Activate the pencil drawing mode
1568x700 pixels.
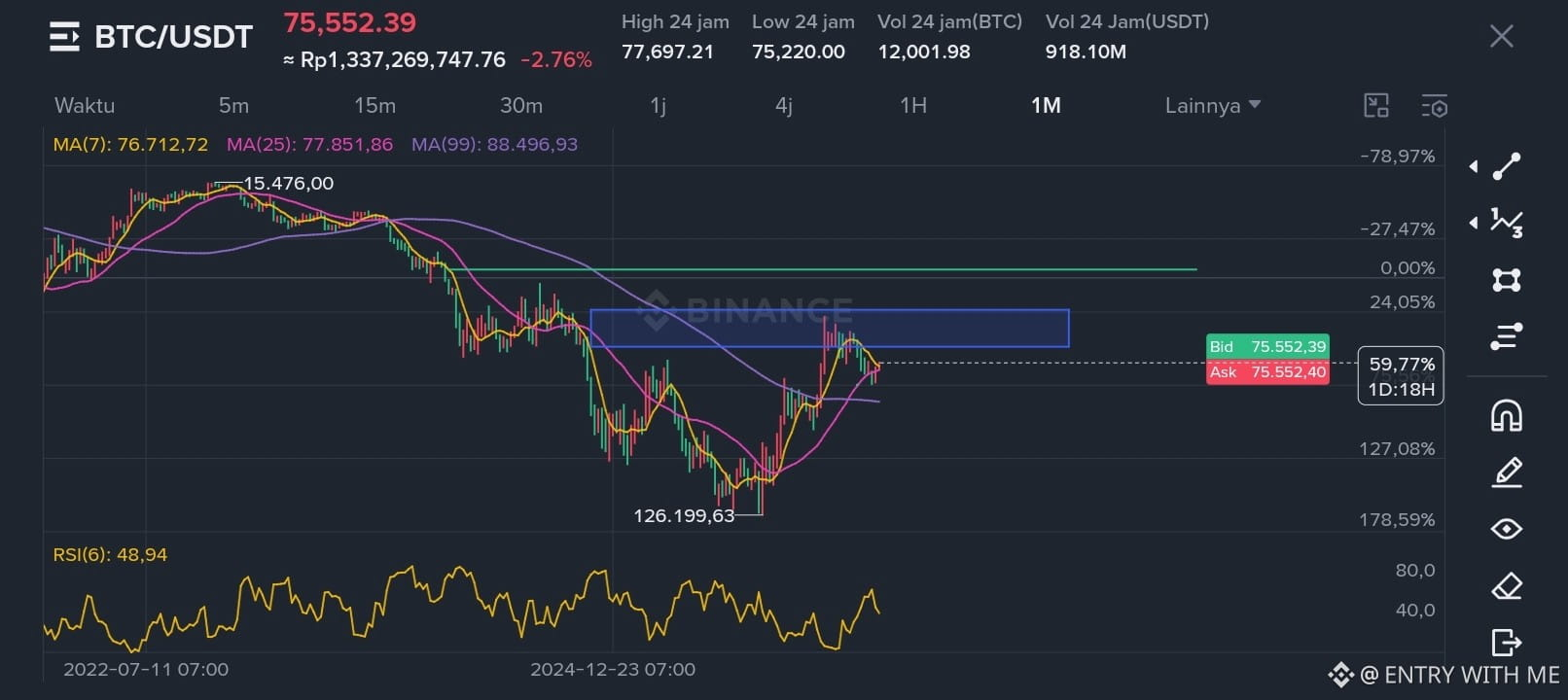[1506, 472]
